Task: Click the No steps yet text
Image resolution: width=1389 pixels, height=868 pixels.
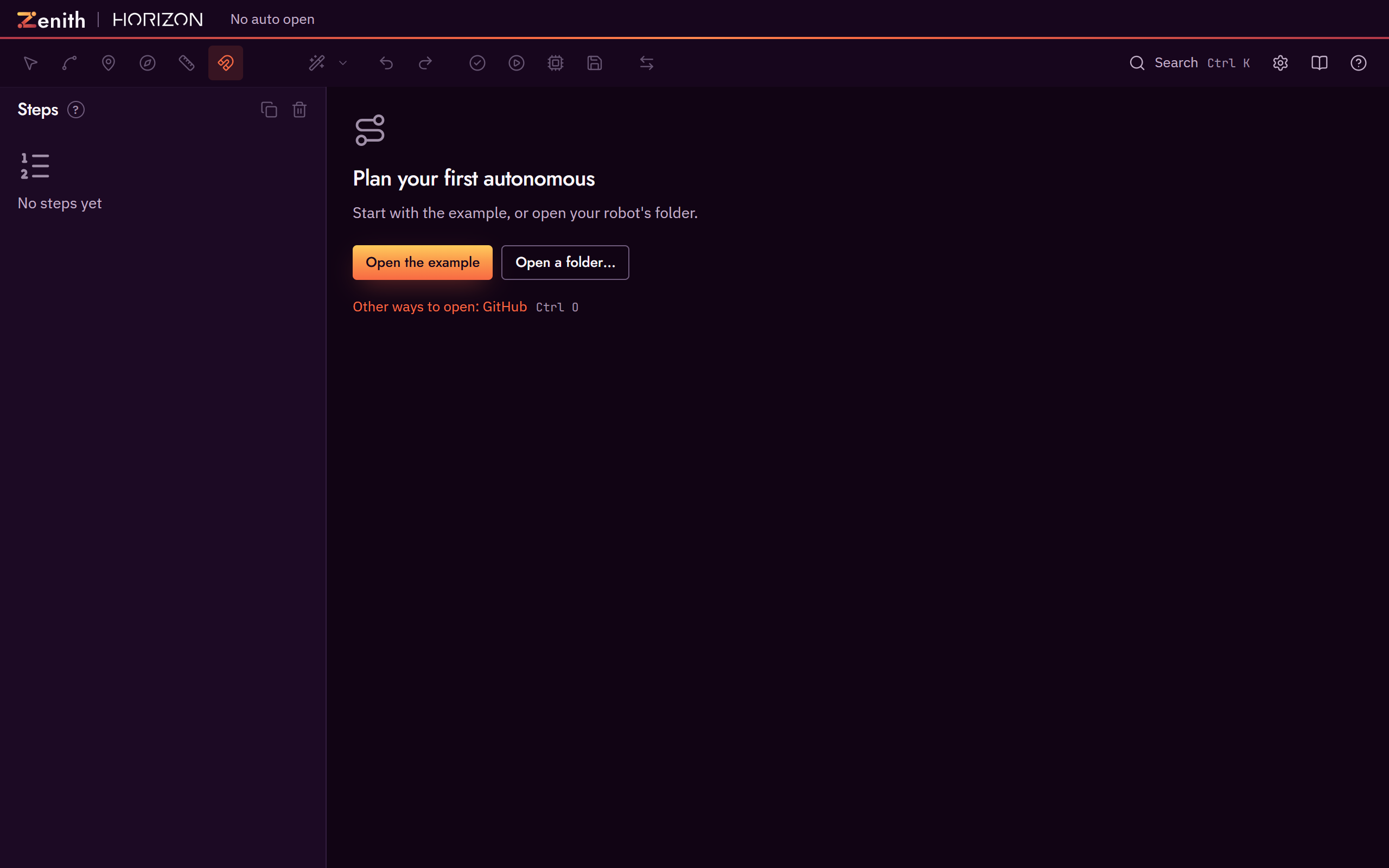Action: [x=60, y=203]
